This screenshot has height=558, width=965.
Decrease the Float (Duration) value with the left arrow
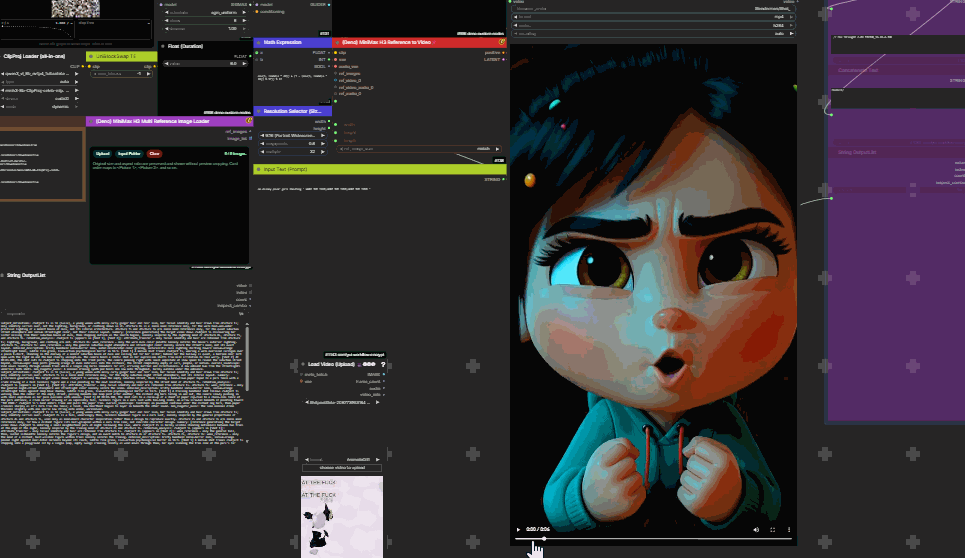point(167,63)
